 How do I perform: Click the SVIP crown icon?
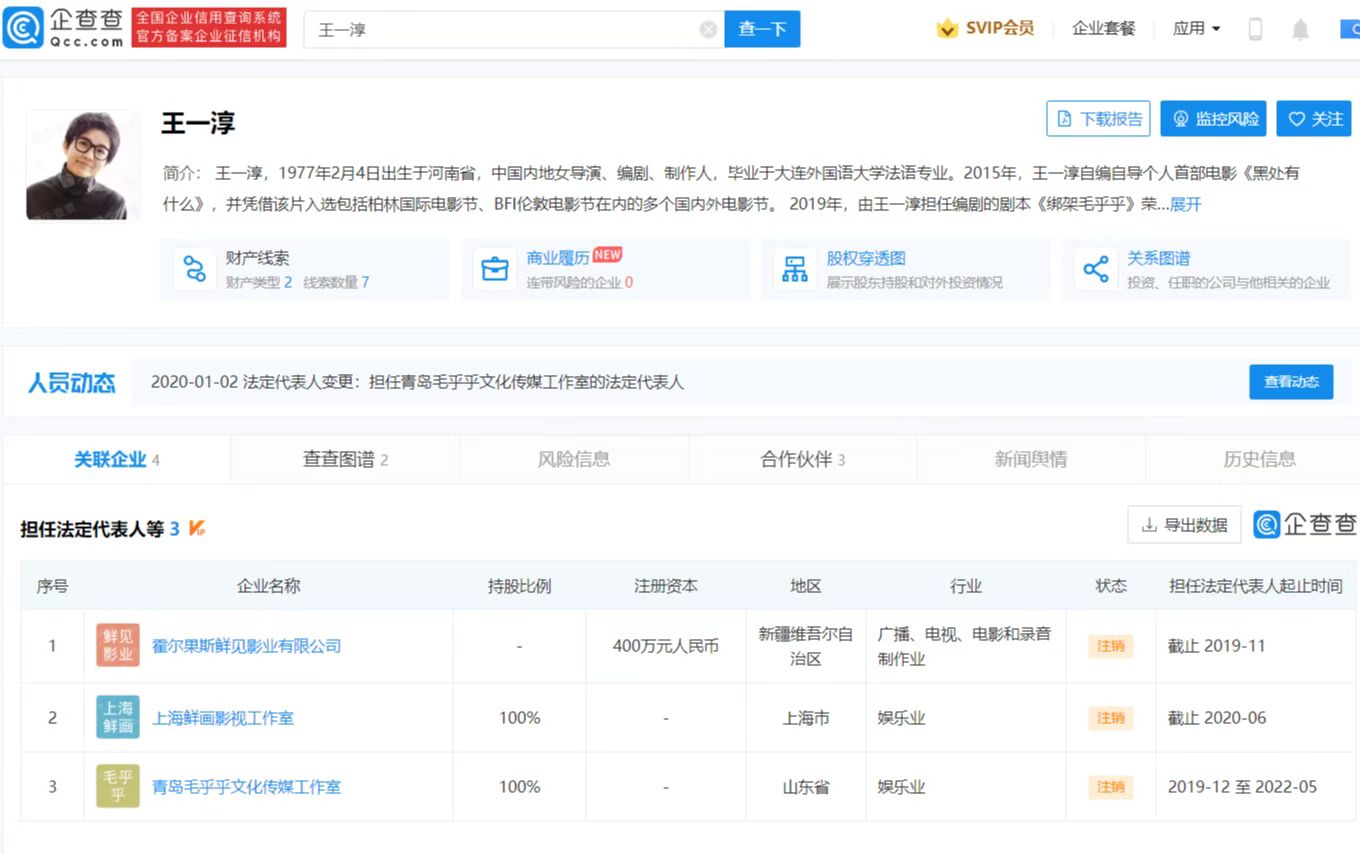point(947,28)
